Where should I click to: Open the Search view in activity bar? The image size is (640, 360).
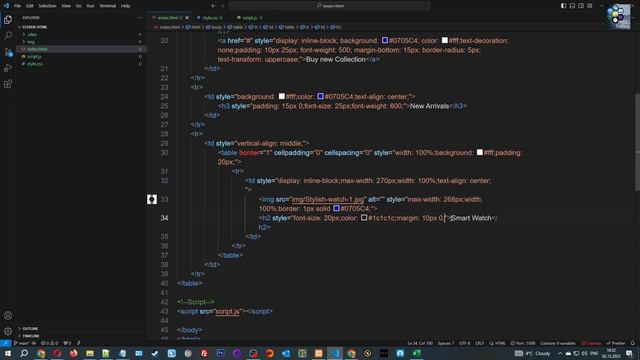click(x=8, y=36)
